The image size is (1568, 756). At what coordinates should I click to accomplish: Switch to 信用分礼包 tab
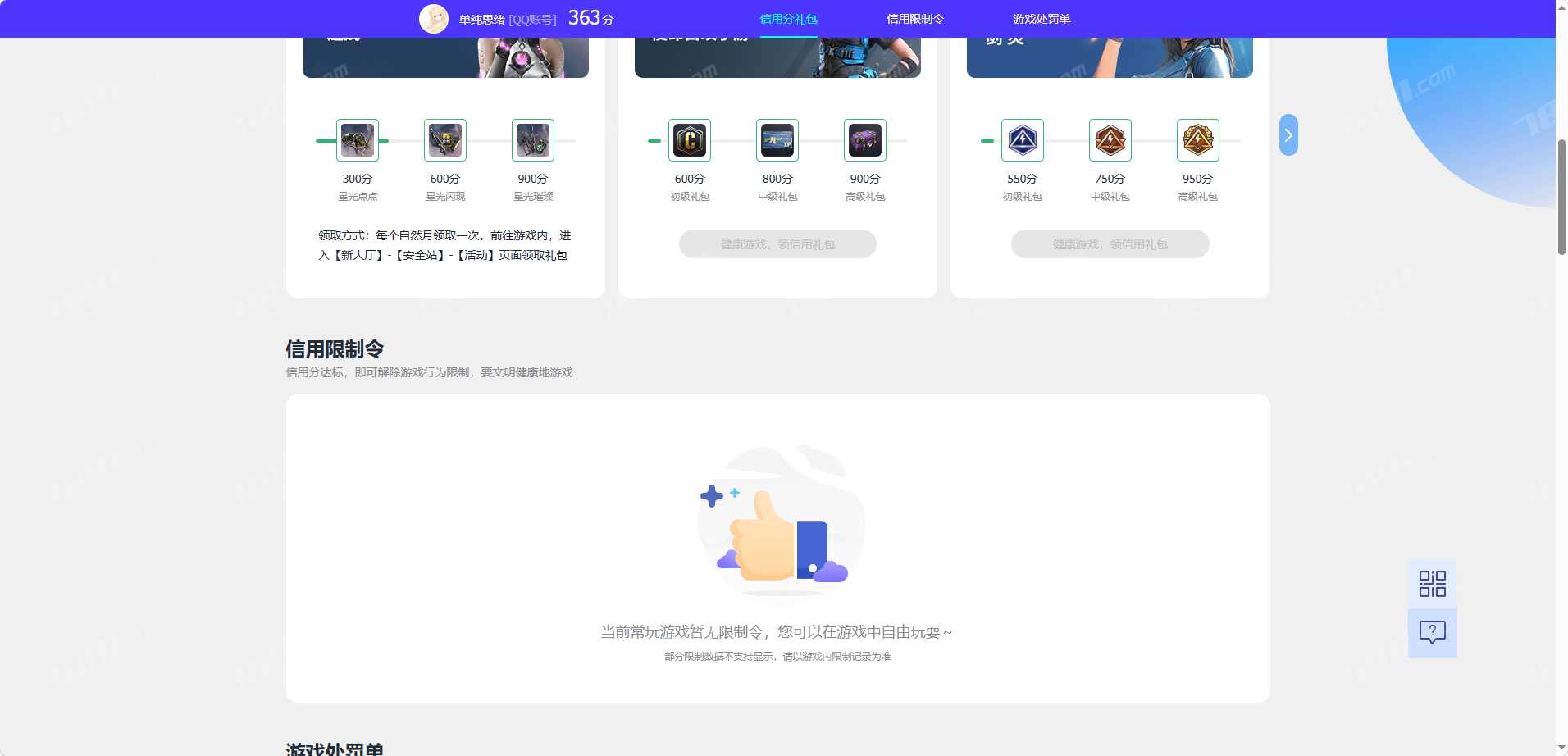pos(789,19)
